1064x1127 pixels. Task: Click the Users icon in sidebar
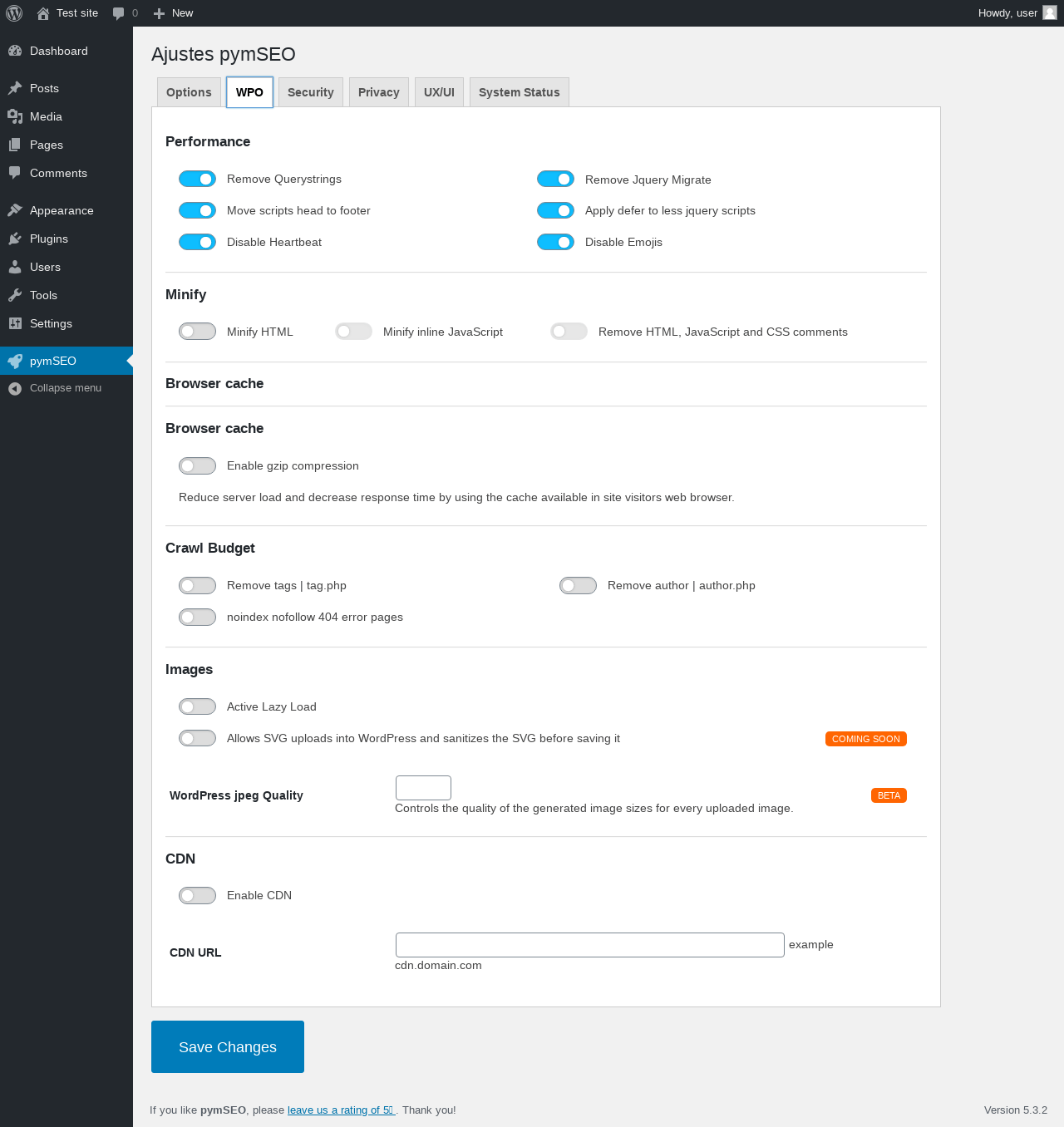point(15,267)
